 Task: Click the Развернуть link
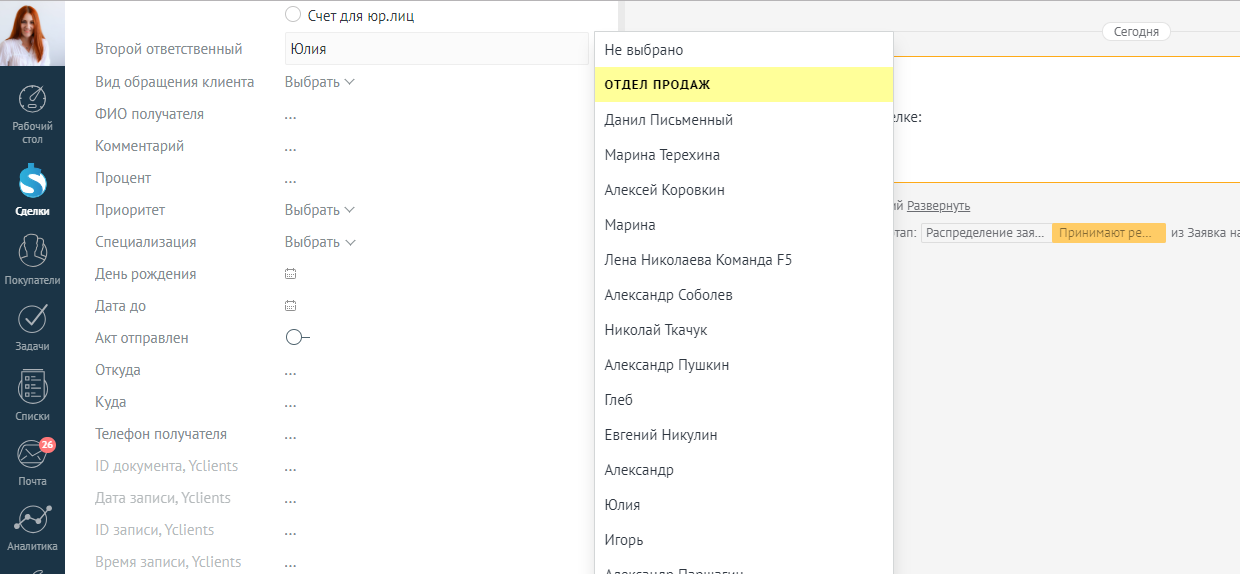click(938, 206)
